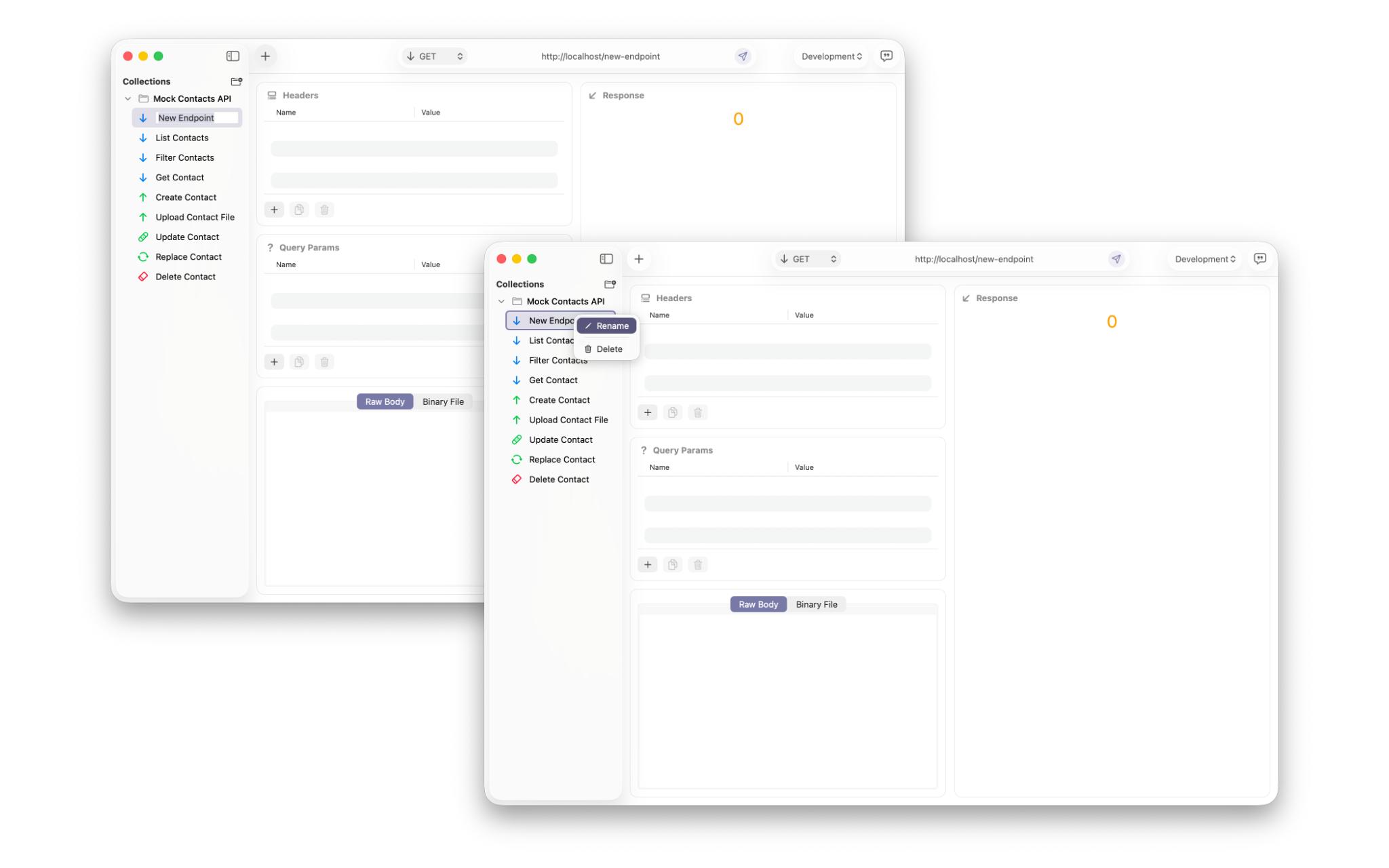
Task: Select Upload Contact File request in back window
Action: [x=187, y=217]
